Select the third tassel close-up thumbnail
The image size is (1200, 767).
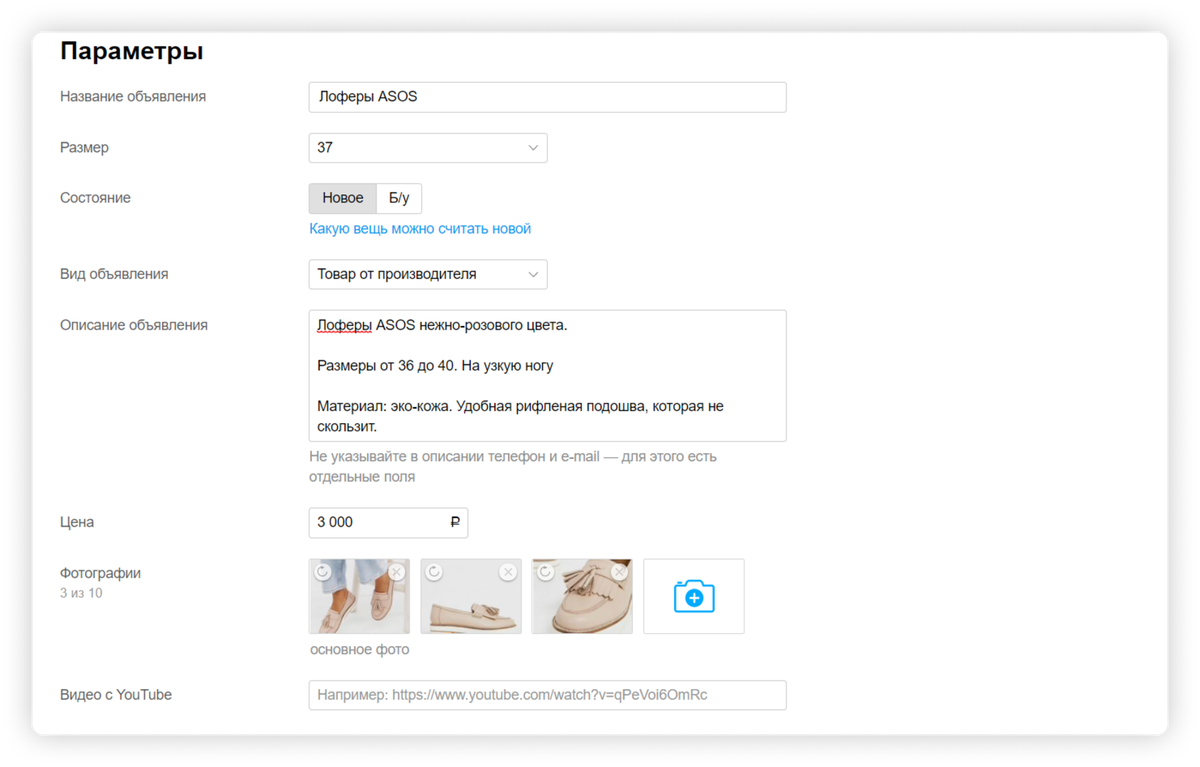pos(582,596)
